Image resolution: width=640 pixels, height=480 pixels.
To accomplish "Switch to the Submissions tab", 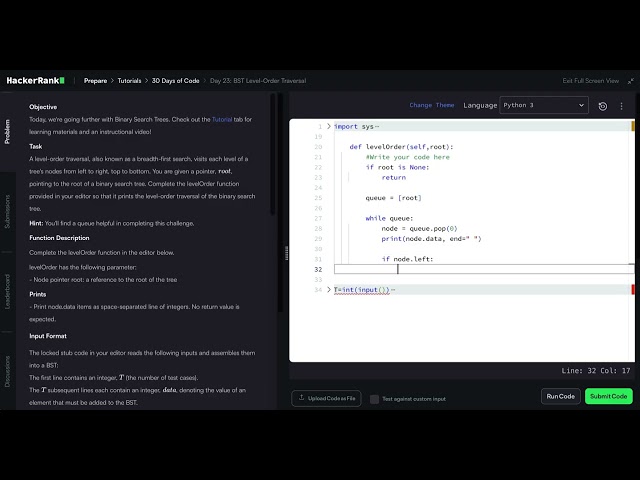I will pyautogui.click(x=7, y=211).
